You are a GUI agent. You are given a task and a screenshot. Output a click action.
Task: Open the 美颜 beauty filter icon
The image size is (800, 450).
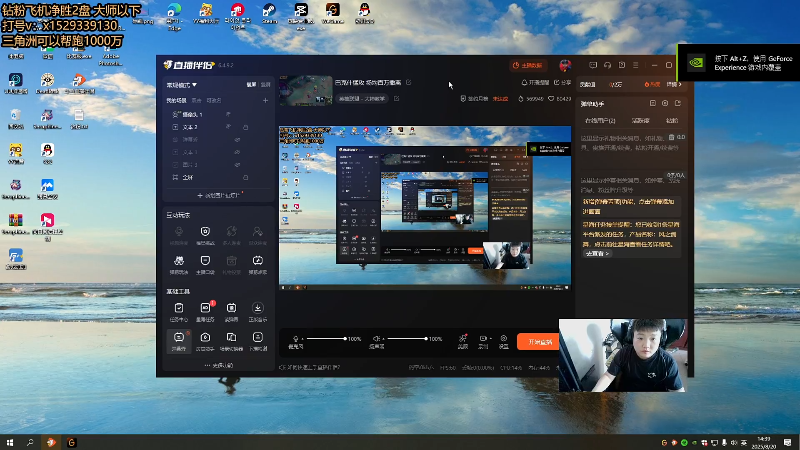click(463, 341)
